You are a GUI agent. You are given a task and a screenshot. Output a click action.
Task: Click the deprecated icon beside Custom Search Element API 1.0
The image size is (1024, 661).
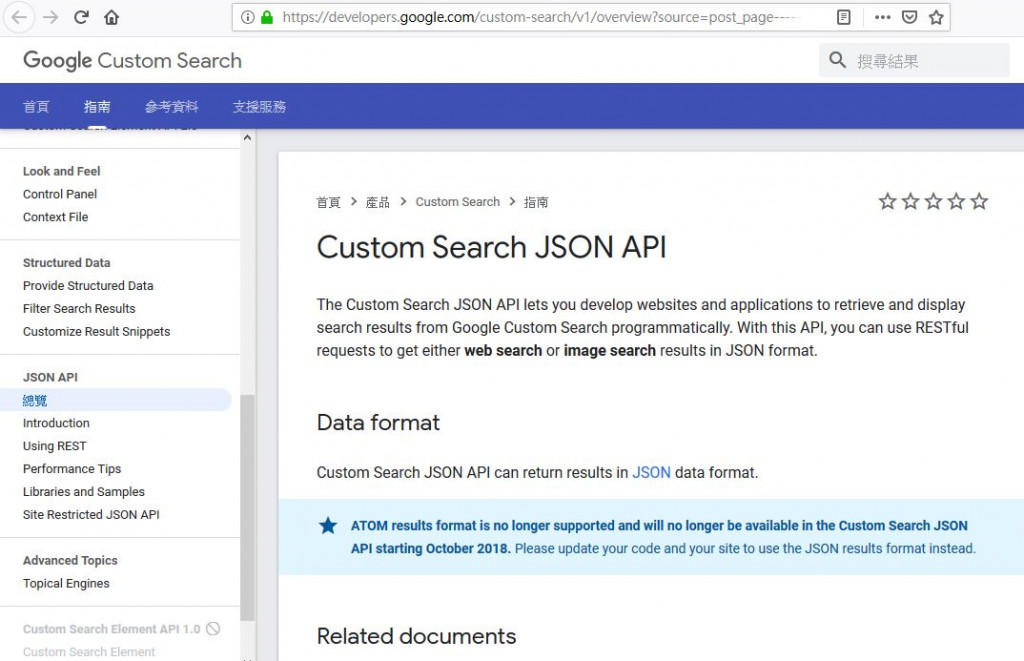[213, 628]
